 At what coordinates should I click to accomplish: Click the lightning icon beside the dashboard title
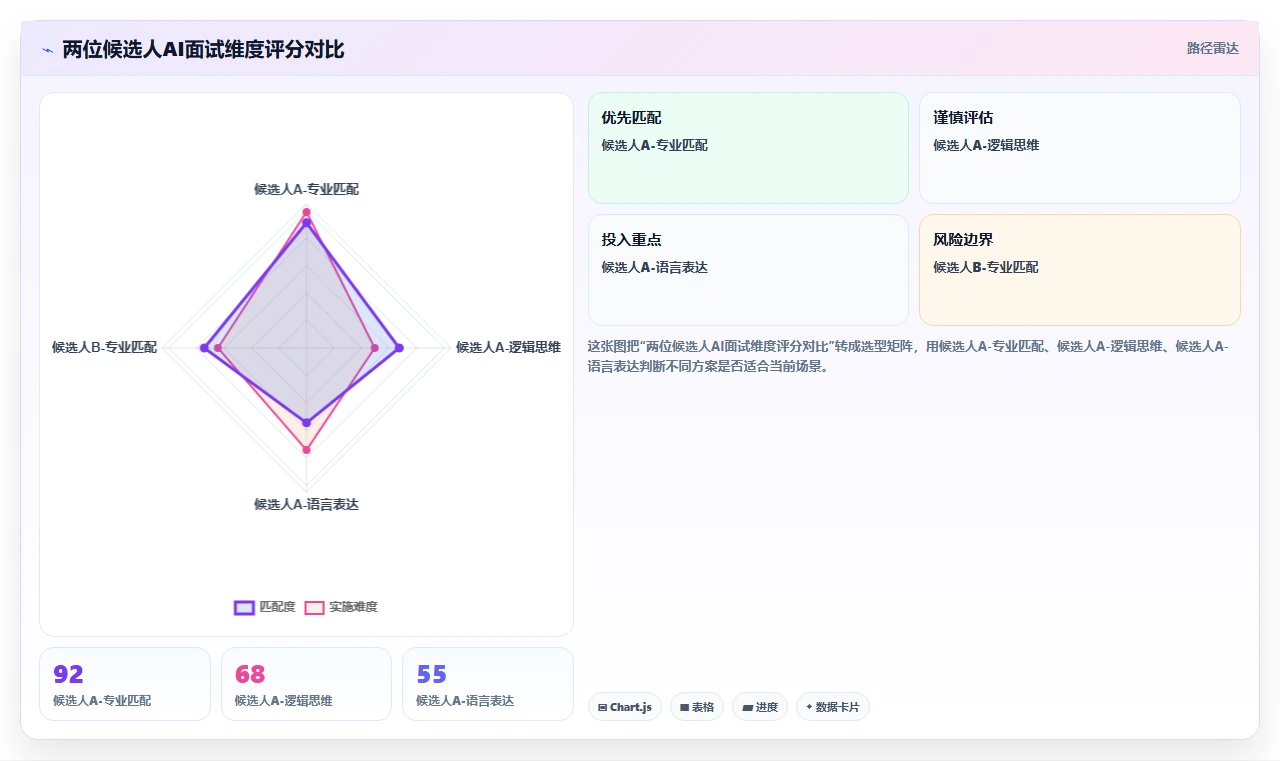(47, 50)
